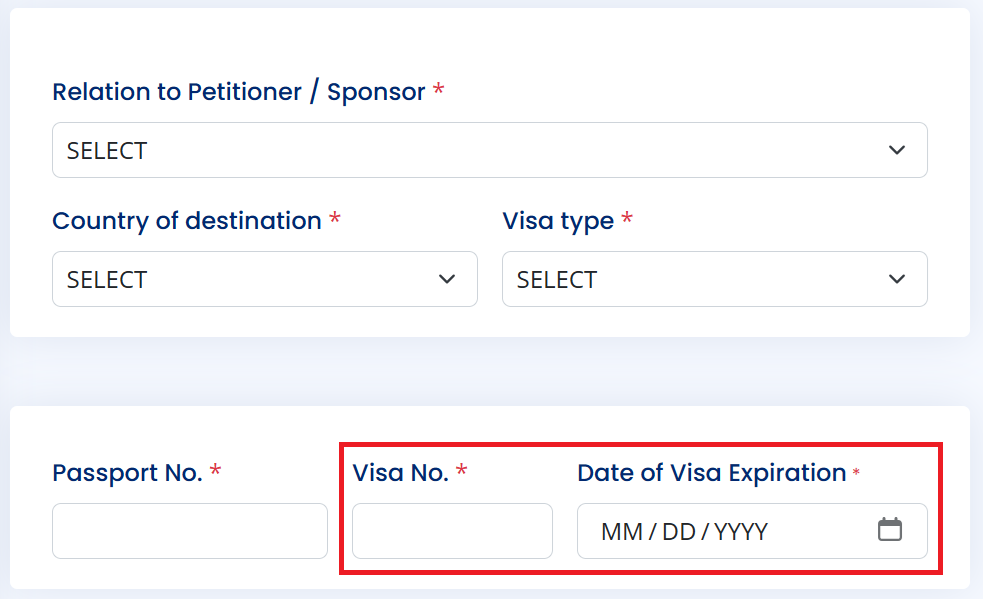Viewport: 983px width, 599px height.
Task: Click the Visa No. label text
Action: pos(401,472)
